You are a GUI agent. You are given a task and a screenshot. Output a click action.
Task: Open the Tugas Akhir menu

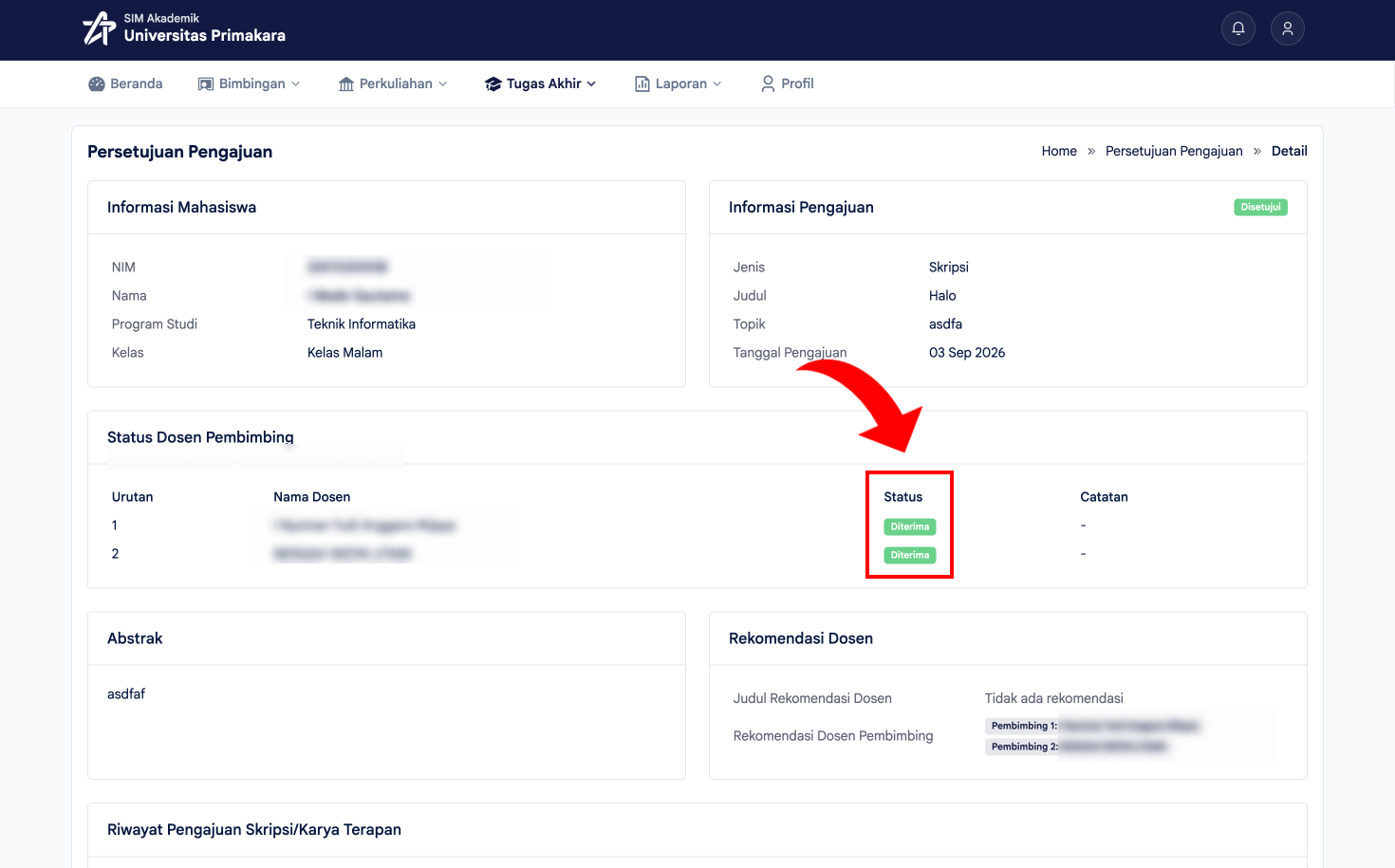[x=541, y=83]
